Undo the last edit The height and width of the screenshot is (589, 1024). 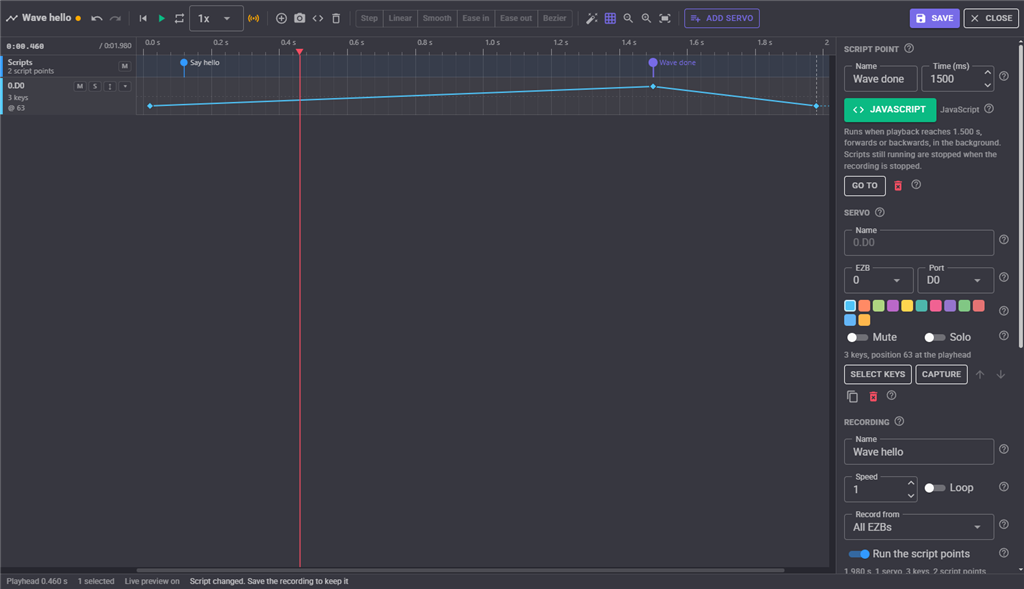tap(97, 18)
